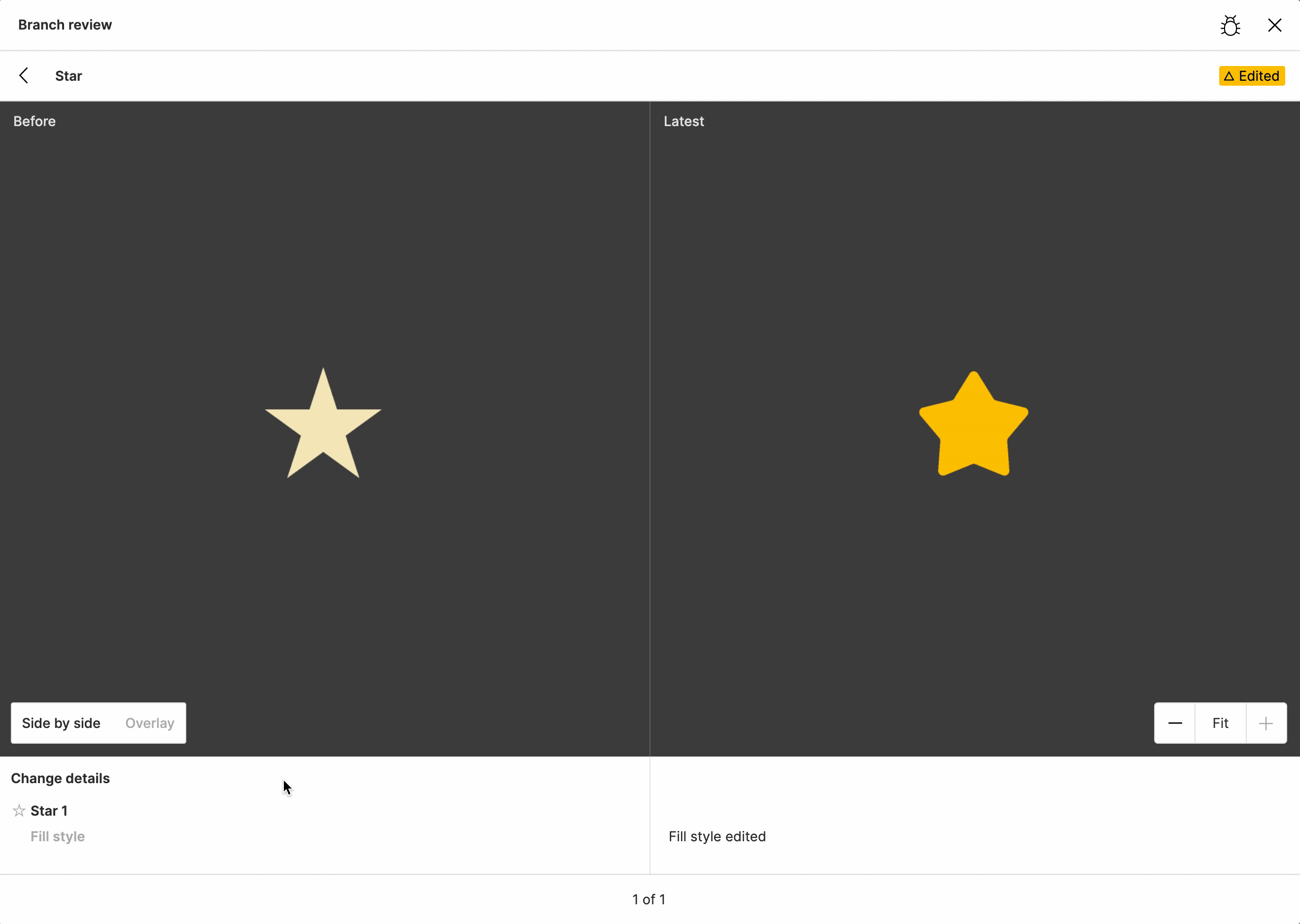Click Change details section header
The height and width of the screenshot is (924, 1300).
click(x=60, y=778)
